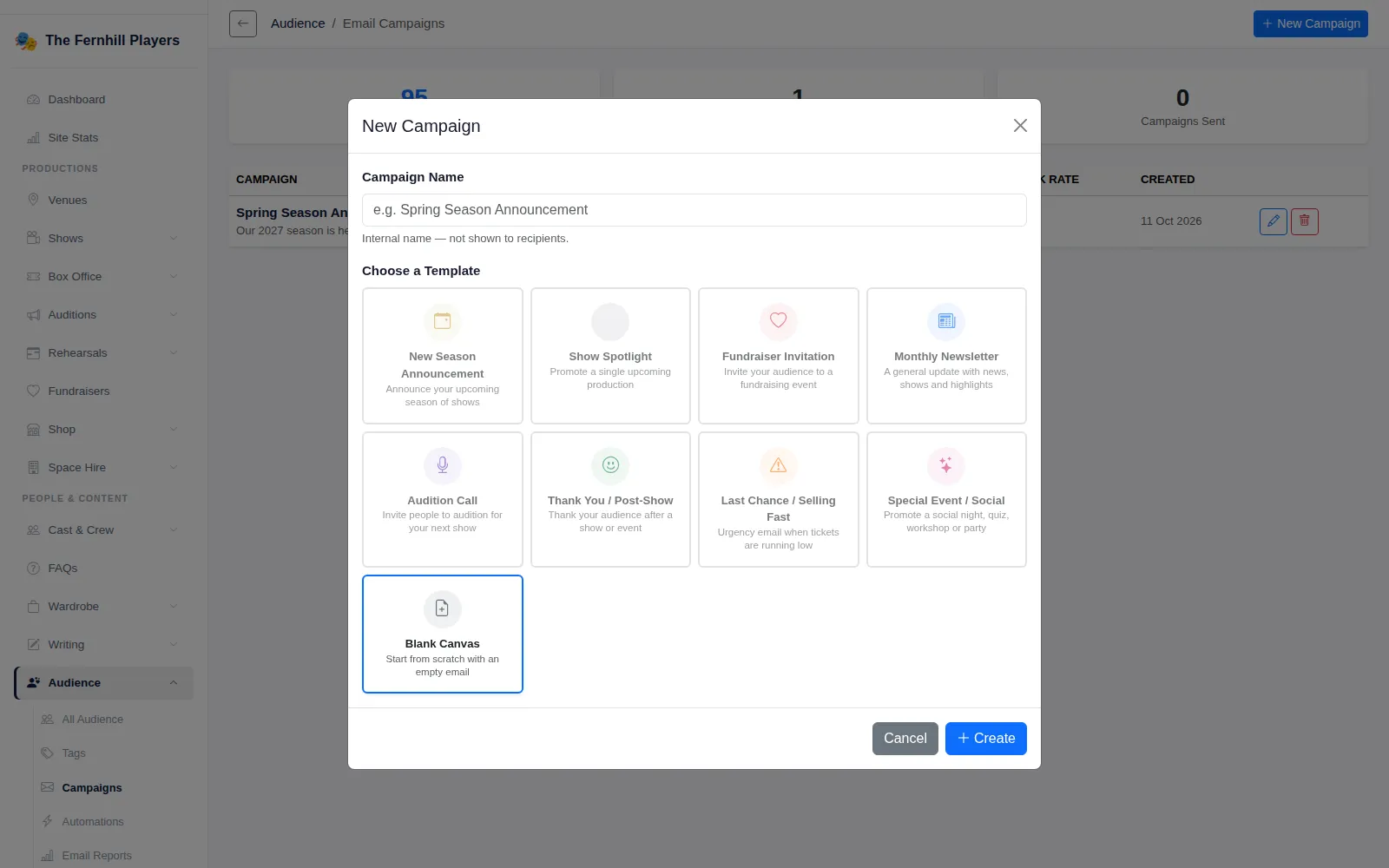Click the FAQs question-mark icon
This screenshot has height=868, width=1389.
33,569
